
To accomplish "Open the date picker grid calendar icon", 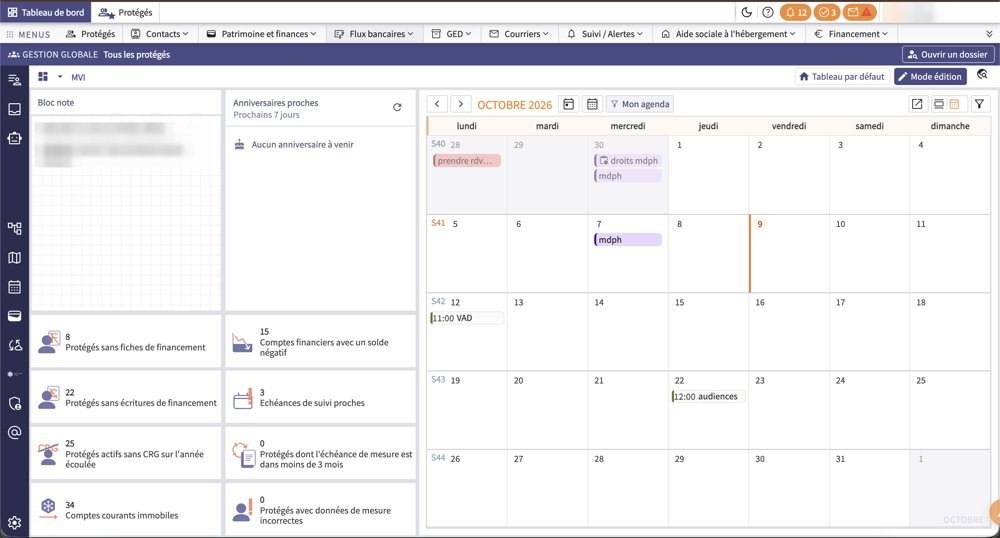I will pyautogui.click(x=592, y=104).
